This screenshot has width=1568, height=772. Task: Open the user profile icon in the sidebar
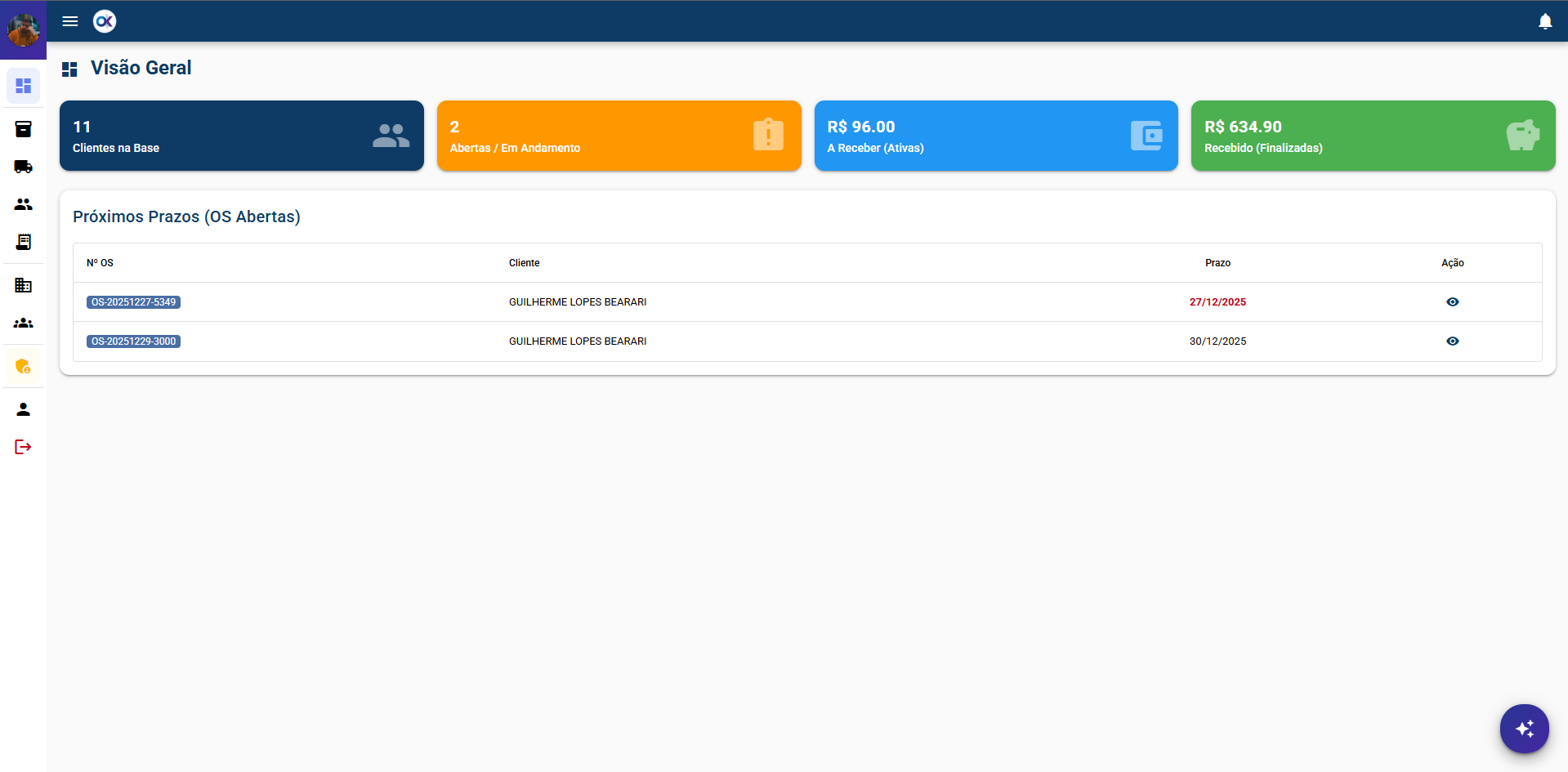23,408
